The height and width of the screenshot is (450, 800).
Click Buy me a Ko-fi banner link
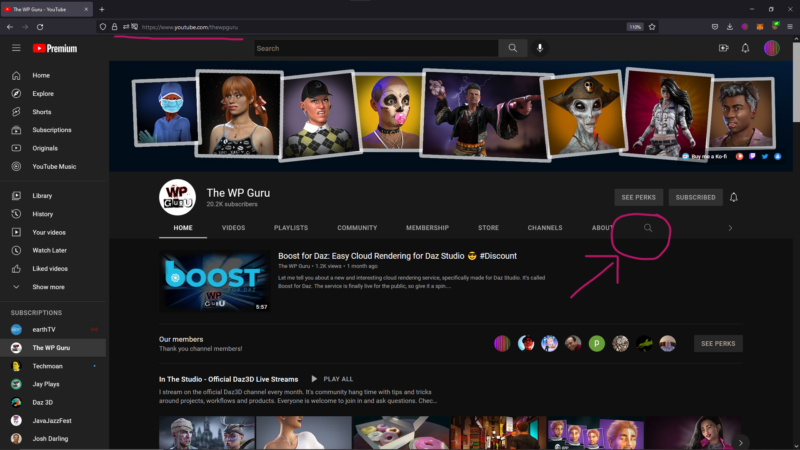coord(705,157)
